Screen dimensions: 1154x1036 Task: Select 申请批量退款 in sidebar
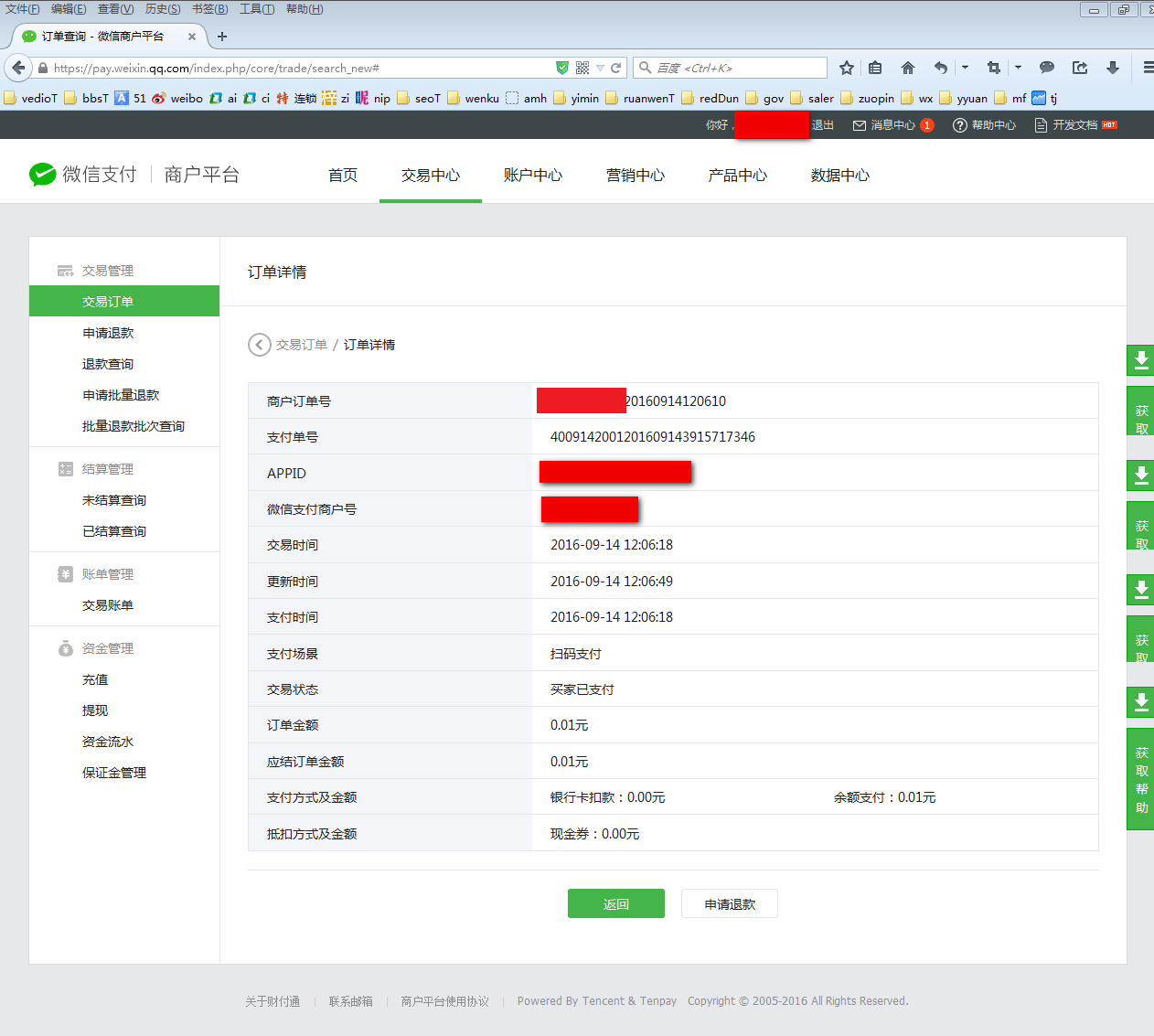click(121, 395)
